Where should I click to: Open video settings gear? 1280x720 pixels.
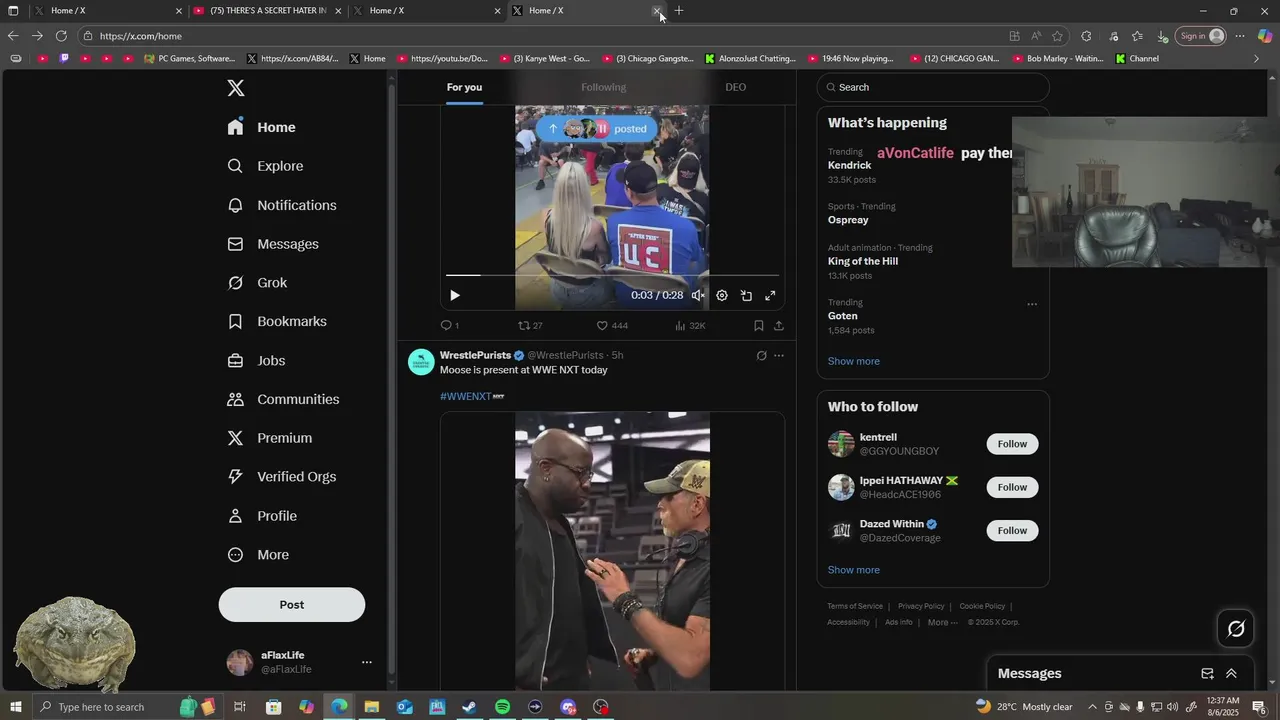click(x=722, y=296)
